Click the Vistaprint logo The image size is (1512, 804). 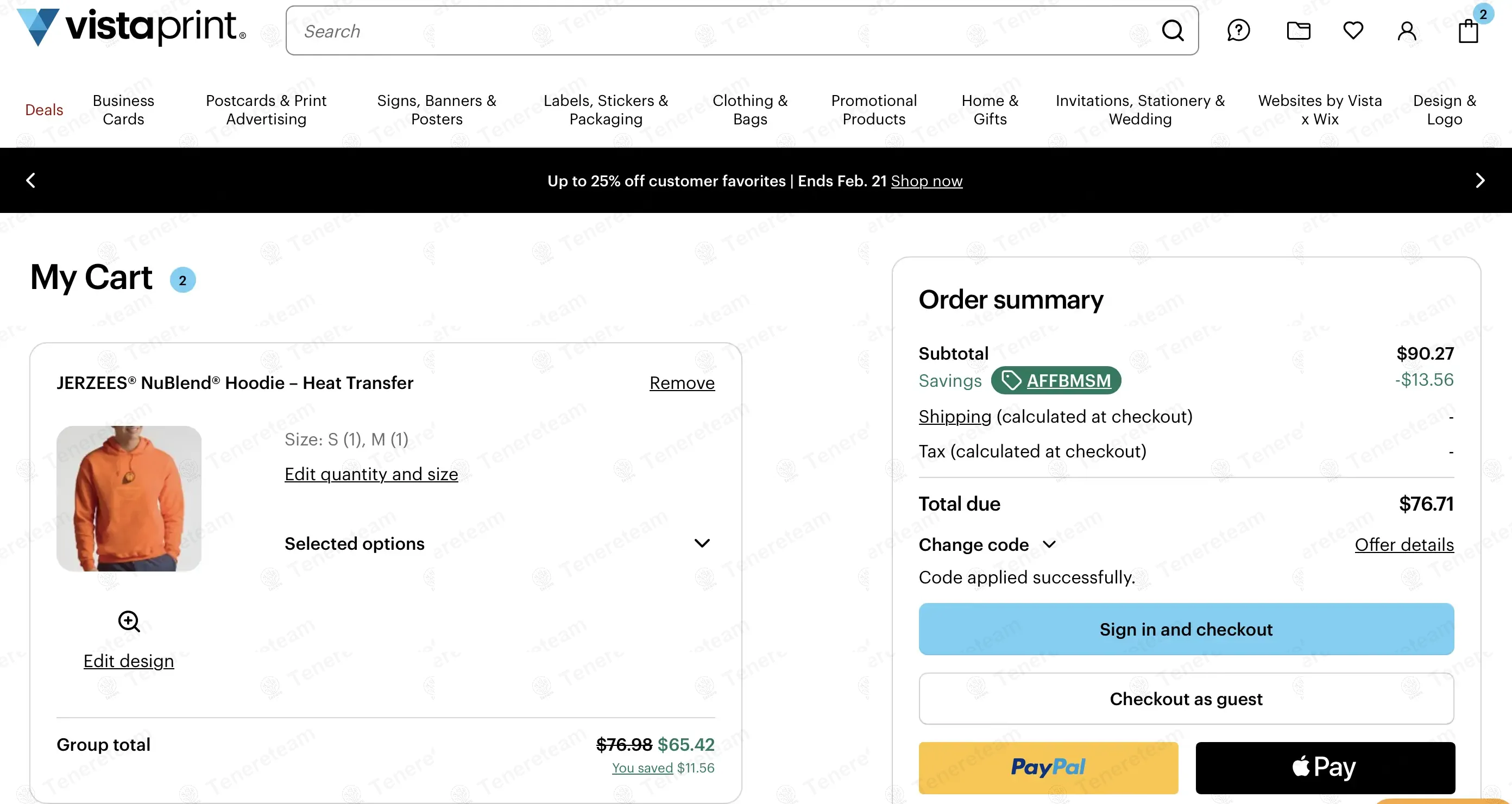coord(131,27)
